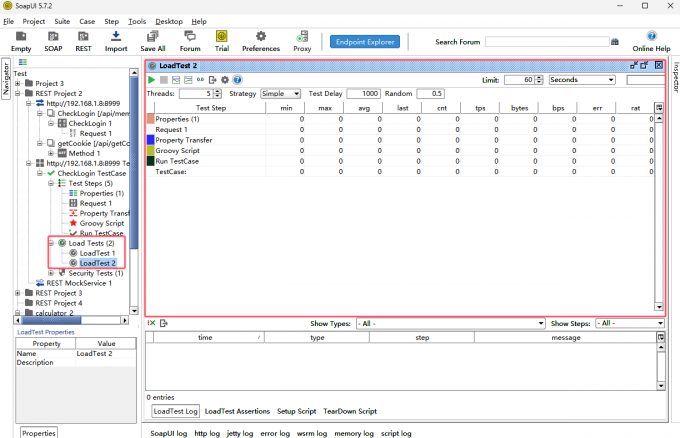Open the Project menu
The height and width of the screenshot is (438, 680).
[x=34, y=21]
